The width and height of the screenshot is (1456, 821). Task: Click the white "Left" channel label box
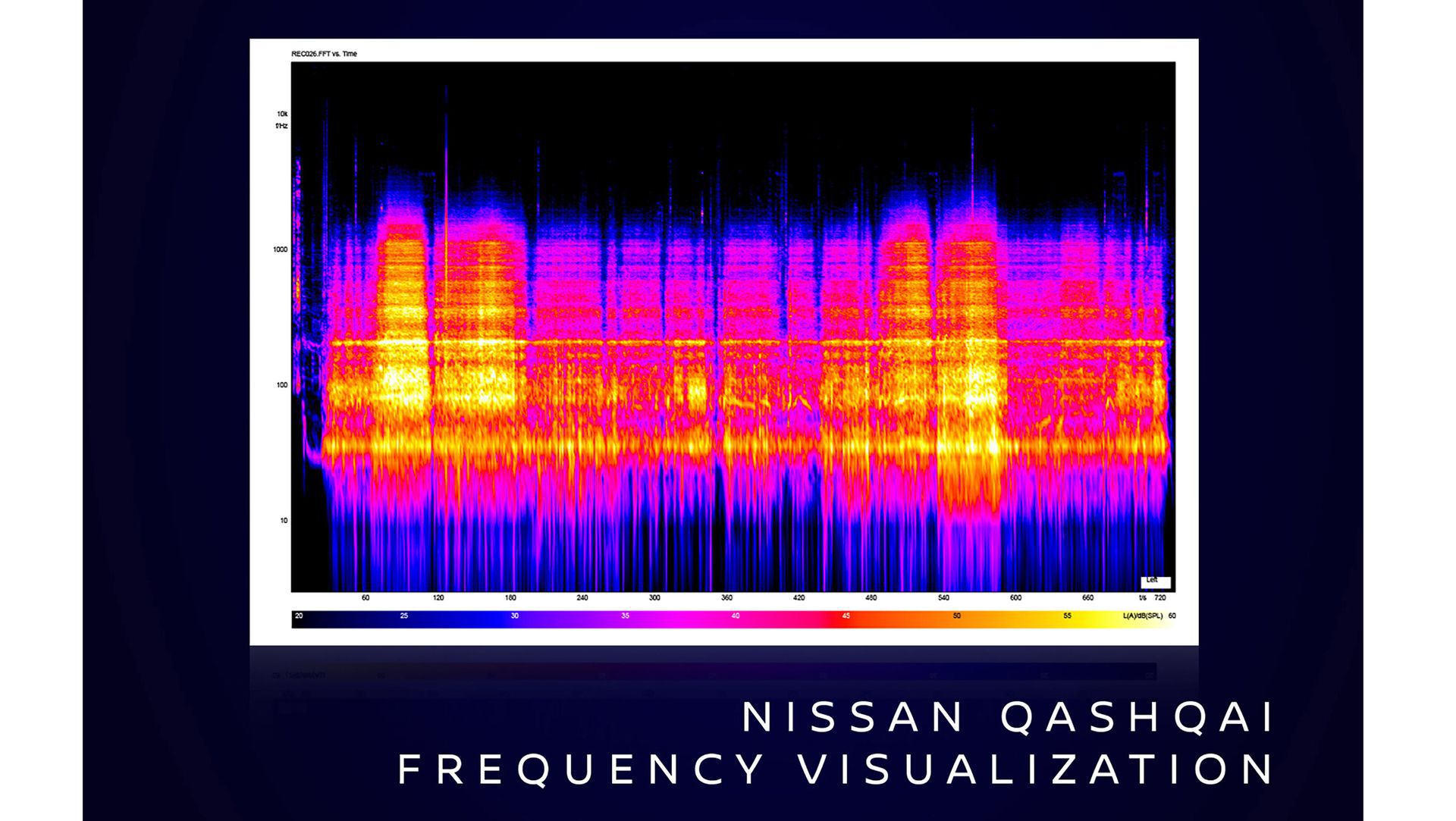1156,581
